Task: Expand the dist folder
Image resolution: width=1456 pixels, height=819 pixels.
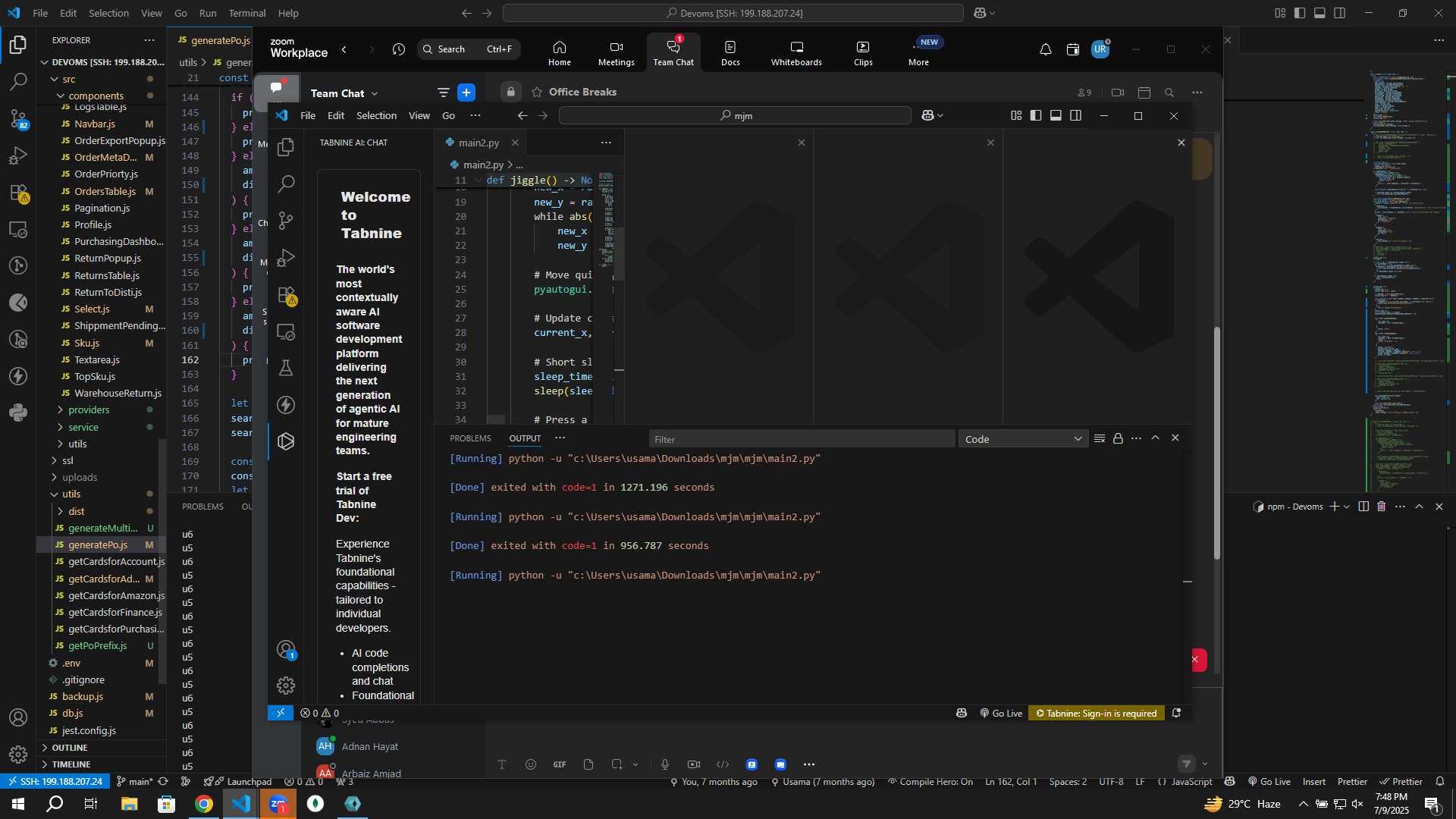Action: coord(76,512)
